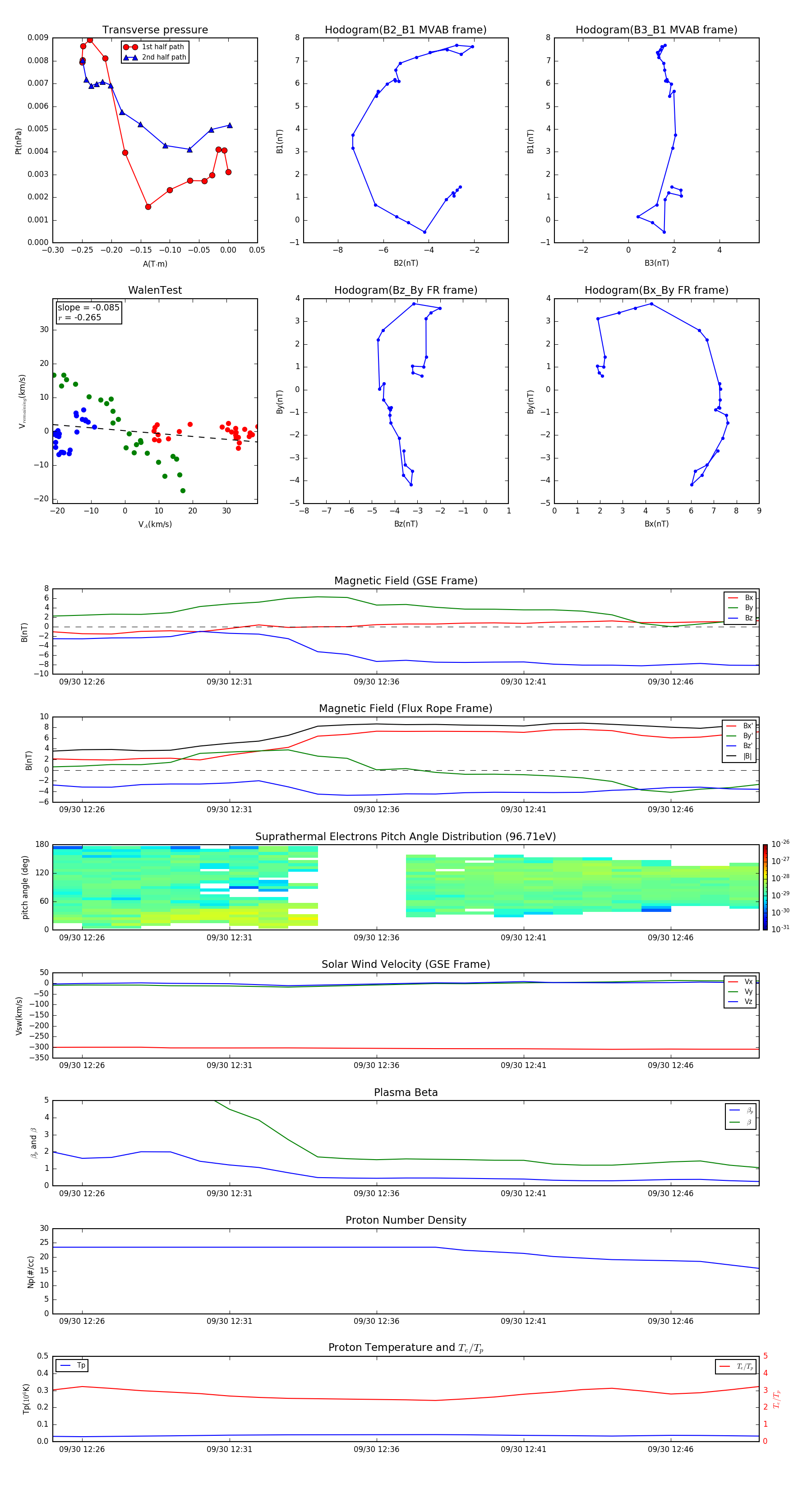
Task: Click the '10^-31' colorbar tick label
Action: point(780,929)
